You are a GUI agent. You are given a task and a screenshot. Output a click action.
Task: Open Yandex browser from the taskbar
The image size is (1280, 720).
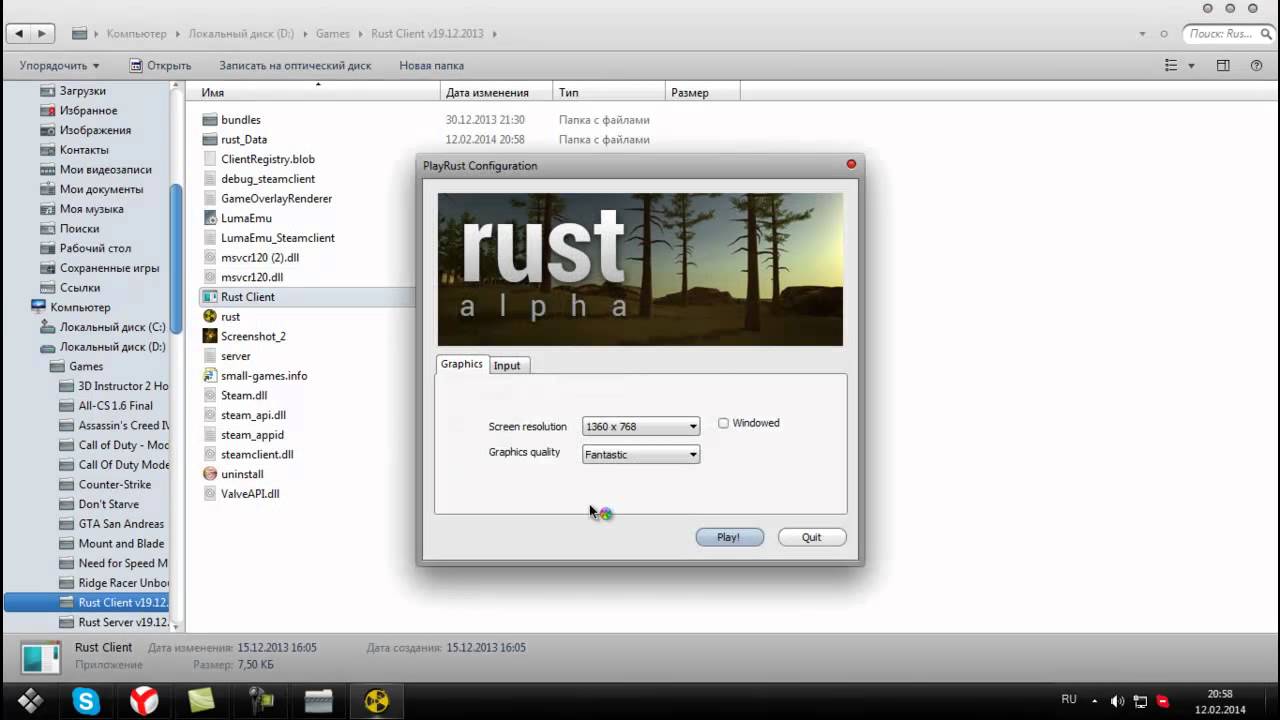click(x=145, y=702)
